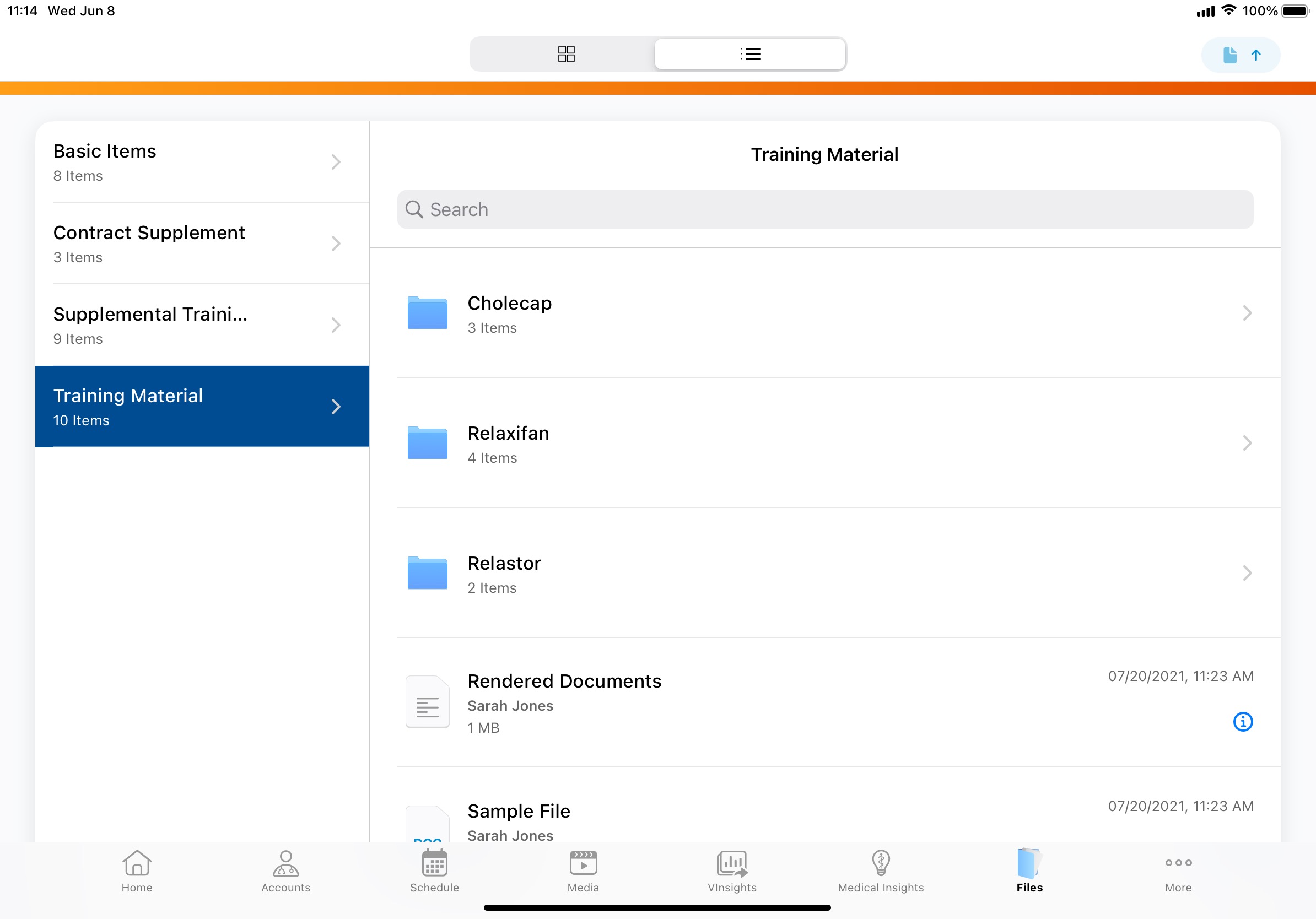Open the Schedule calendar icon
Image resolution: width=1316 pixels, height=919 pixels.
pyautogui.click(x=434, y=863)
